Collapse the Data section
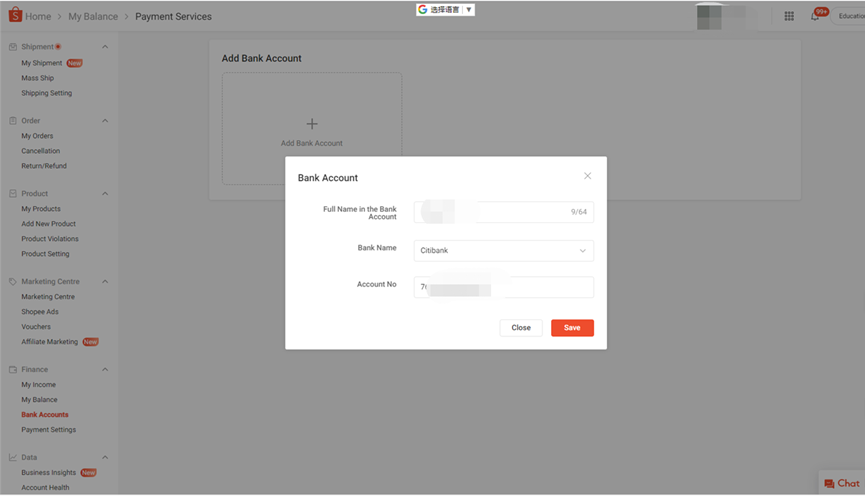Screen dimensions: 865x496 click(x=105, y=457)
